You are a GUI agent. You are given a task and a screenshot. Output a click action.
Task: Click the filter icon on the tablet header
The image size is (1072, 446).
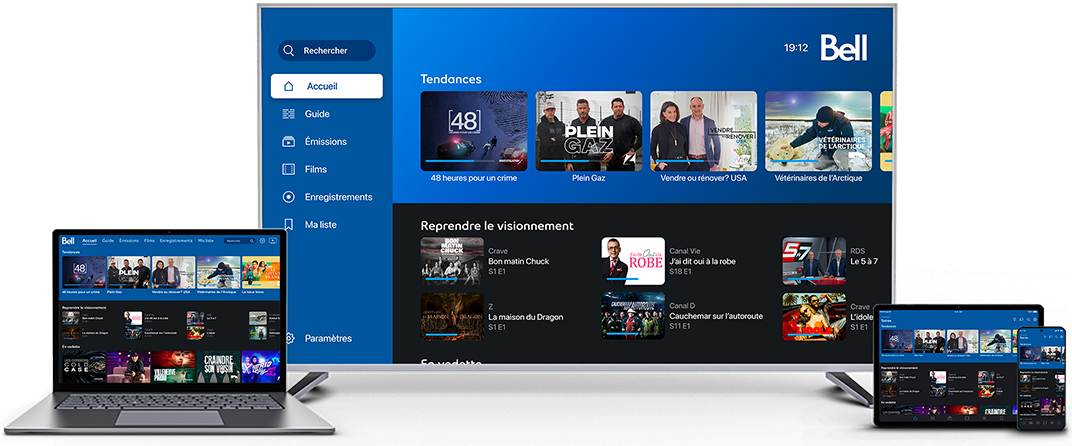click(x=1015, y=319)
